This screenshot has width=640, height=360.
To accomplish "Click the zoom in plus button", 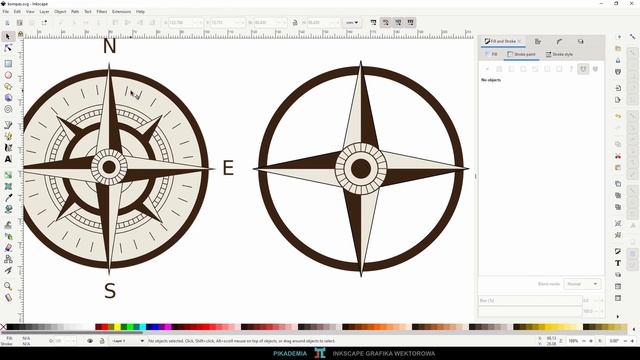I will point(591,341).
